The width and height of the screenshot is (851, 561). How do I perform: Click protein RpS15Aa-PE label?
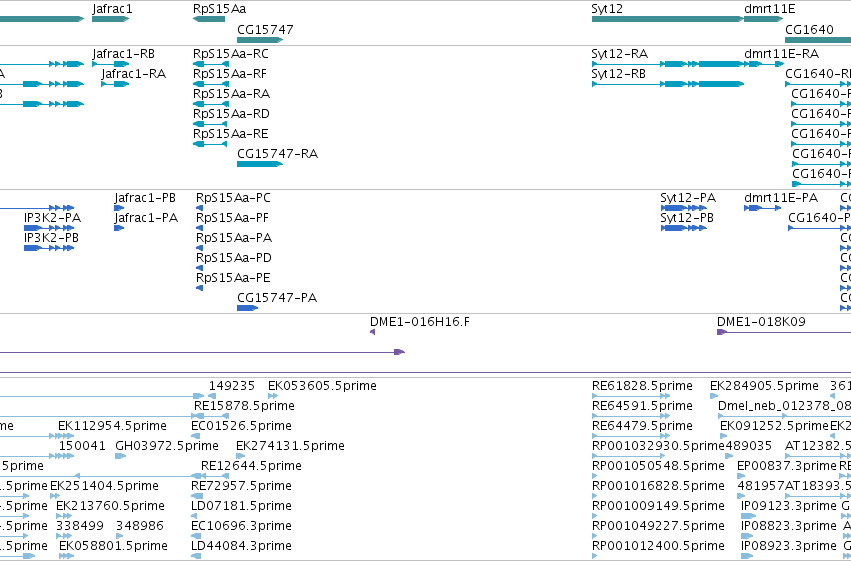pyautogui.click(x=233, y=278)
